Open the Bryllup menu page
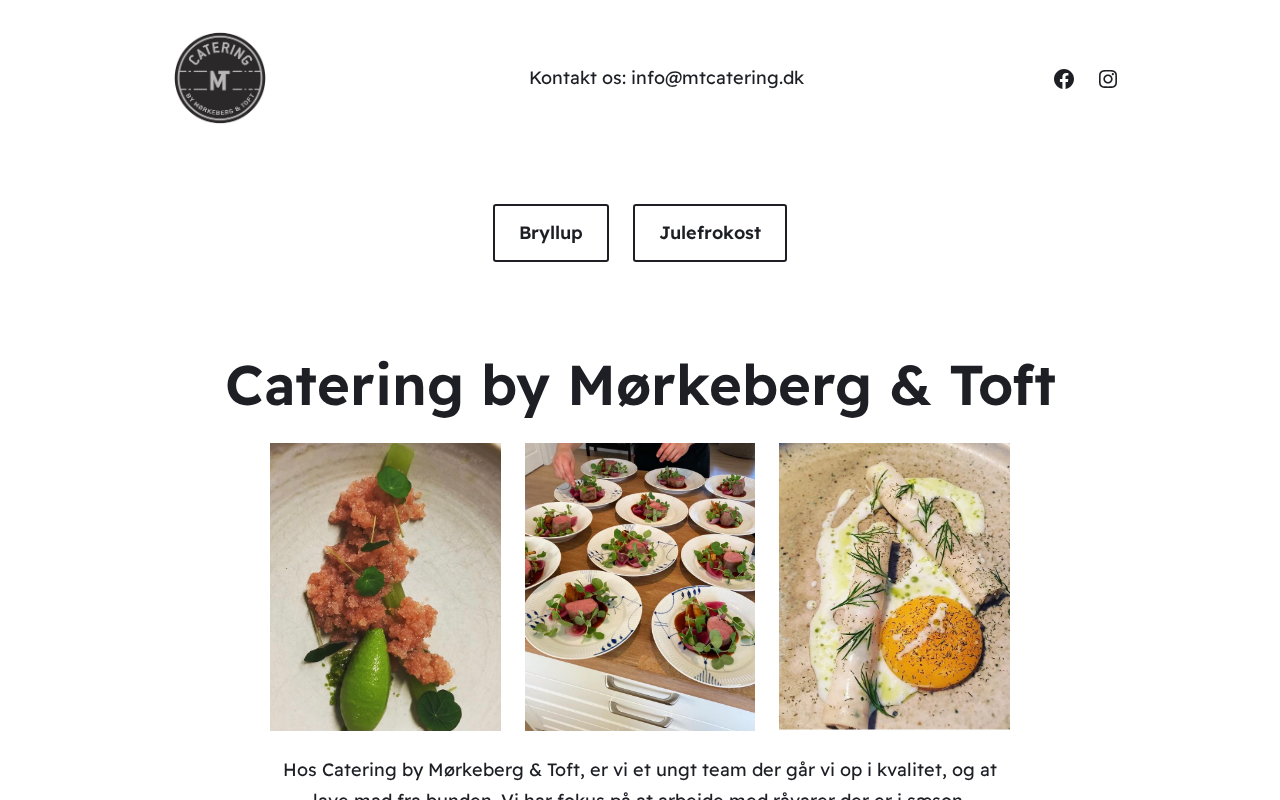 tap(551, 233)
